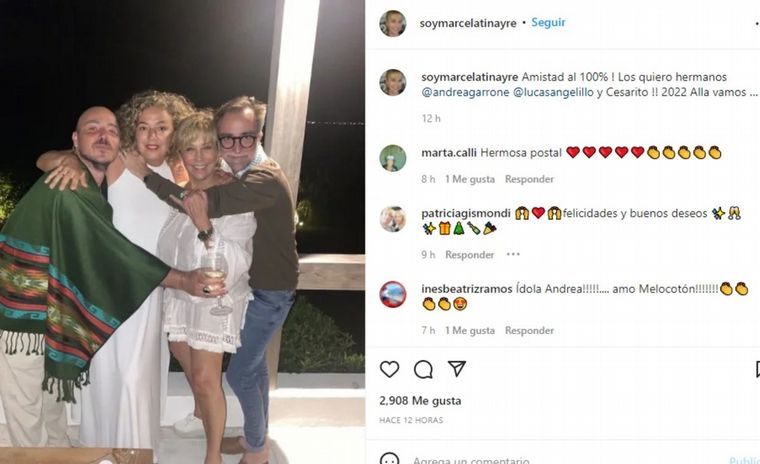Viewport: 760px width, 464px height.
Task: Open emoji picker in comment box
Action: pos(390,460)
